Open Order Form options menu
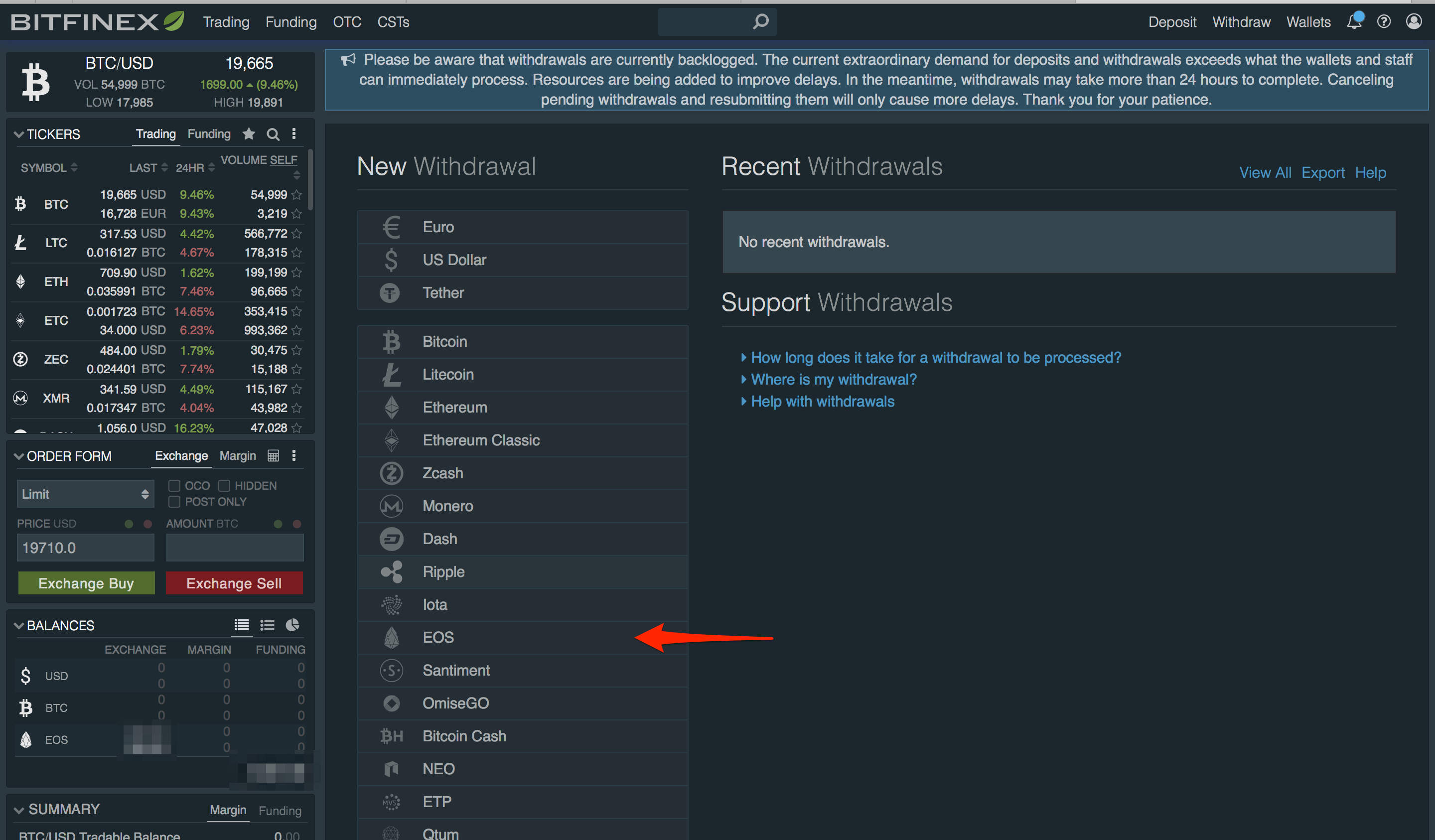This screenshot has width=1435, height=840. (x=294, y=455)
